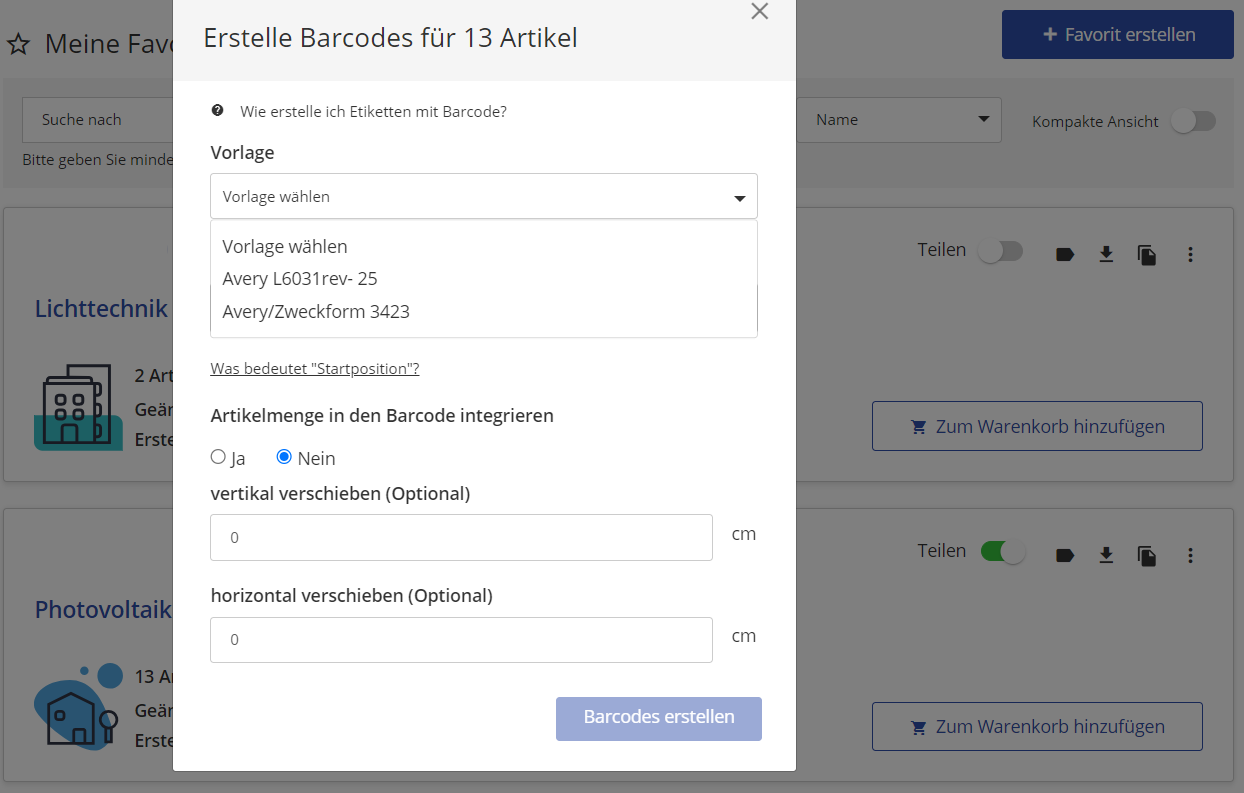
Task: Open the three-dot menu in Photovoltaik row
Action: [1190, 555]
